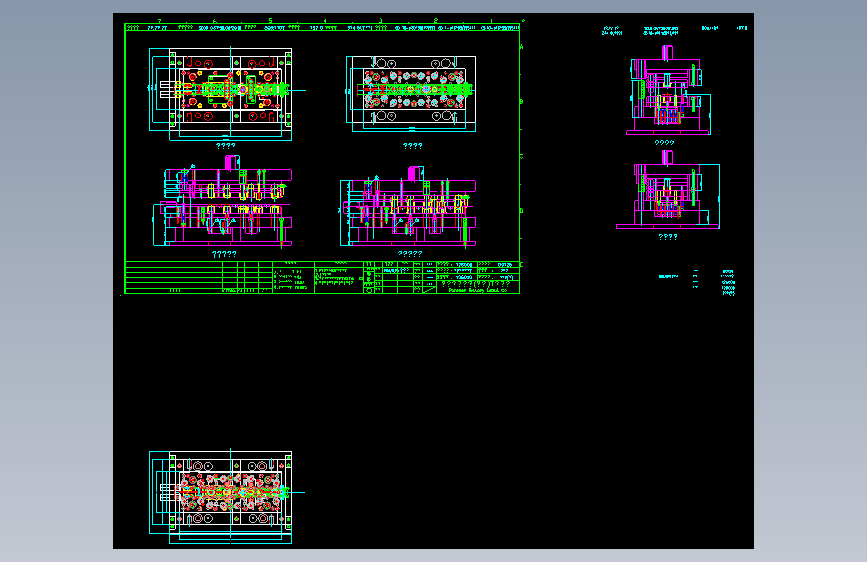Click the revision table at the title block's left
This screenshot has height=562, width=867.
[x=199, y=277]
